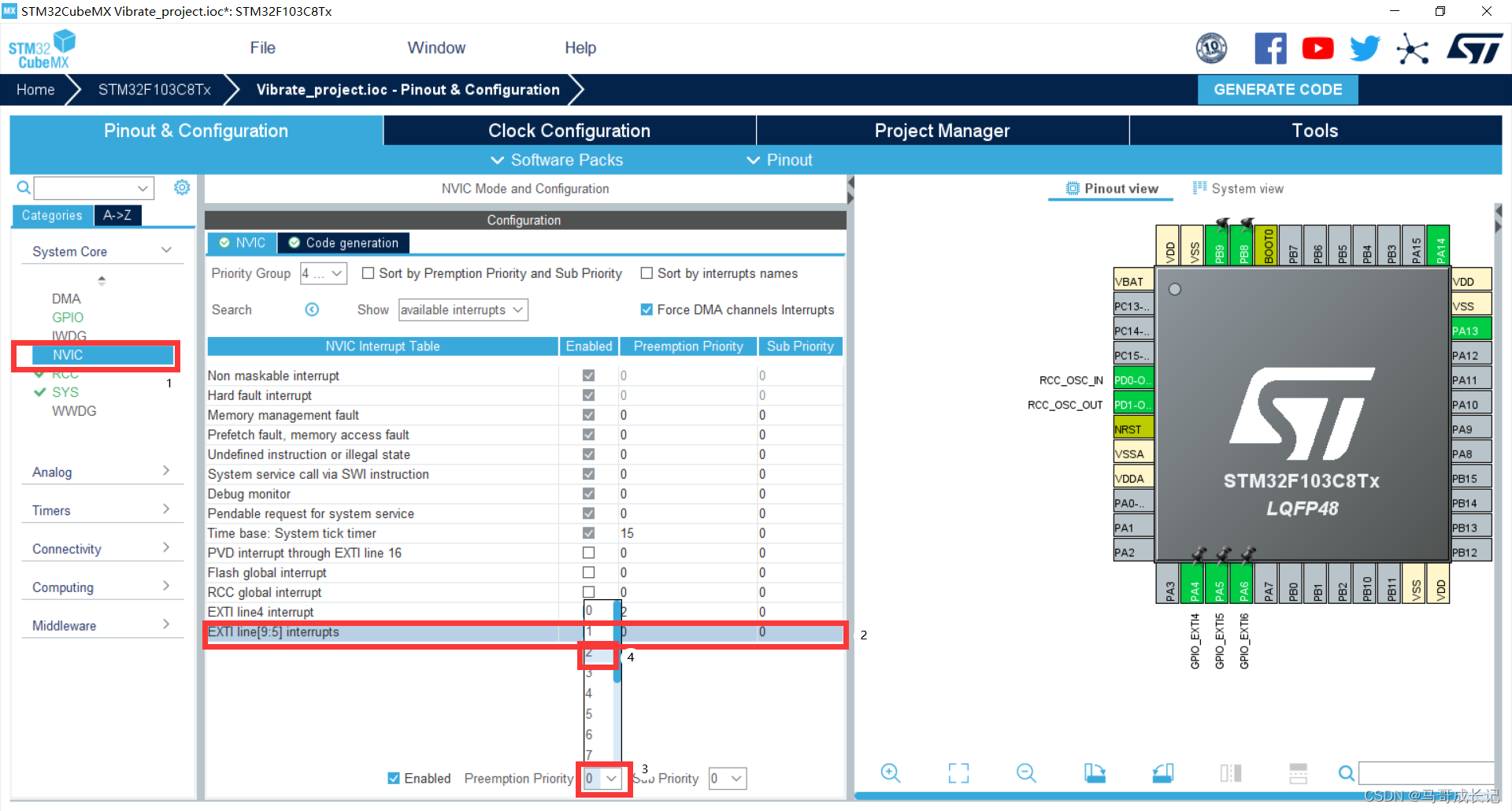Enable Flash global interrupt checkbox
1512x811 pixels.
pos(588,572)
